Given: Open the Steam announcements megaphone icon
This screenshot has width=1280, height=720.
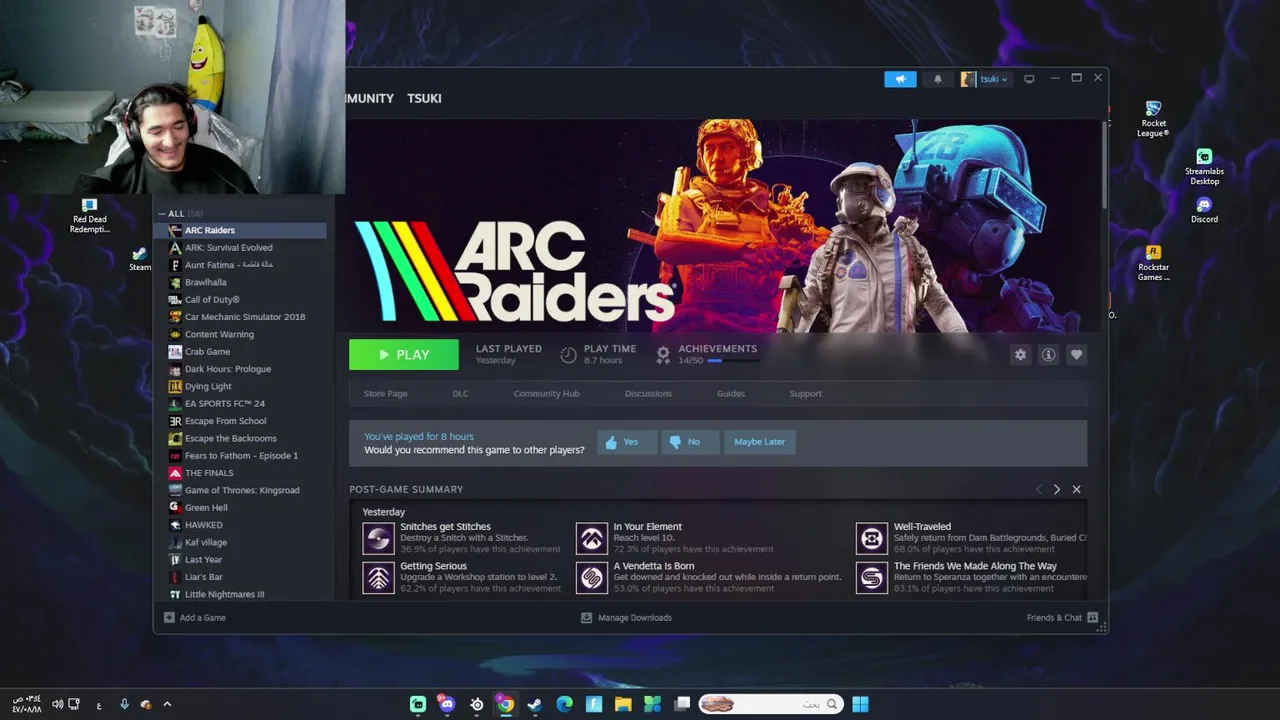Looking at the screenshot, I should tap(900, 79).
